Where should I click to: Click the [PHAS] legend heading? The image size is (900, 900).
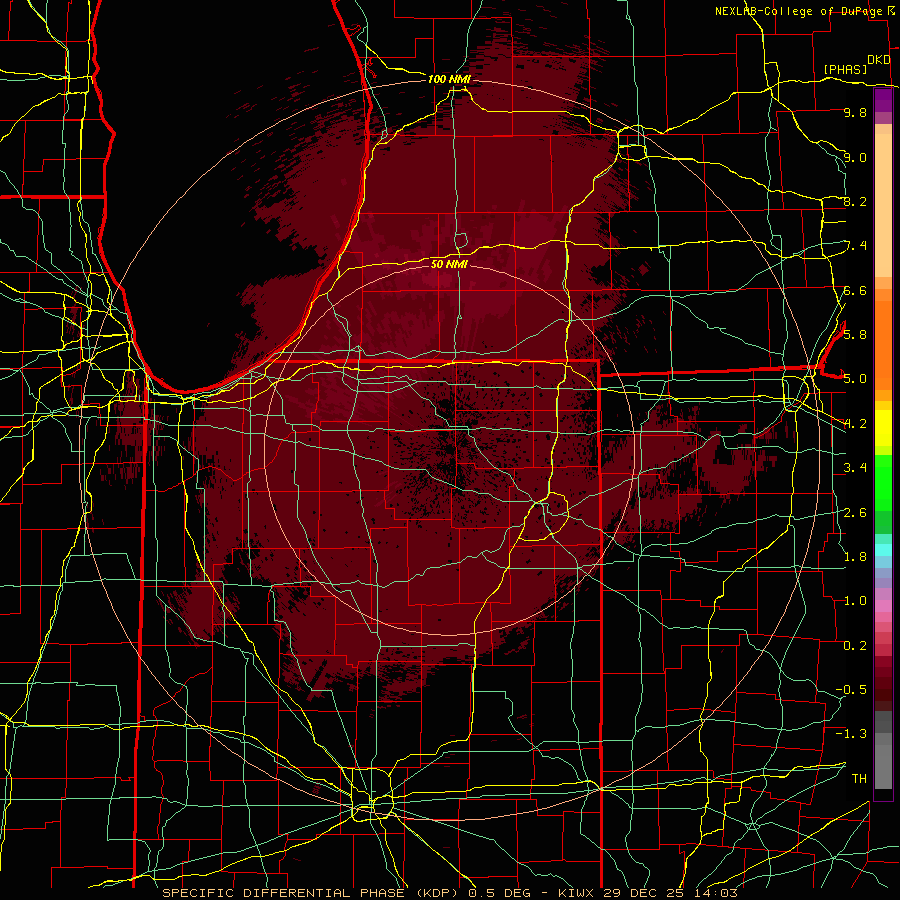point(845,69)
